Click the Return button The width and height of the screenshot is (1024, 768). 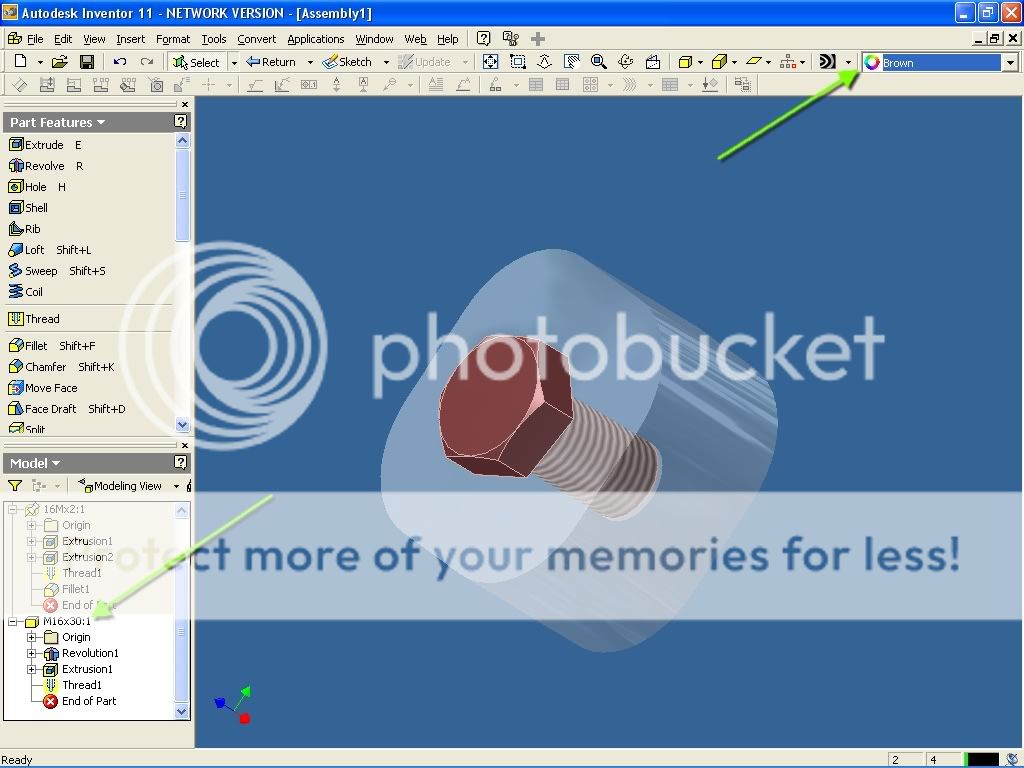point(271,62)
